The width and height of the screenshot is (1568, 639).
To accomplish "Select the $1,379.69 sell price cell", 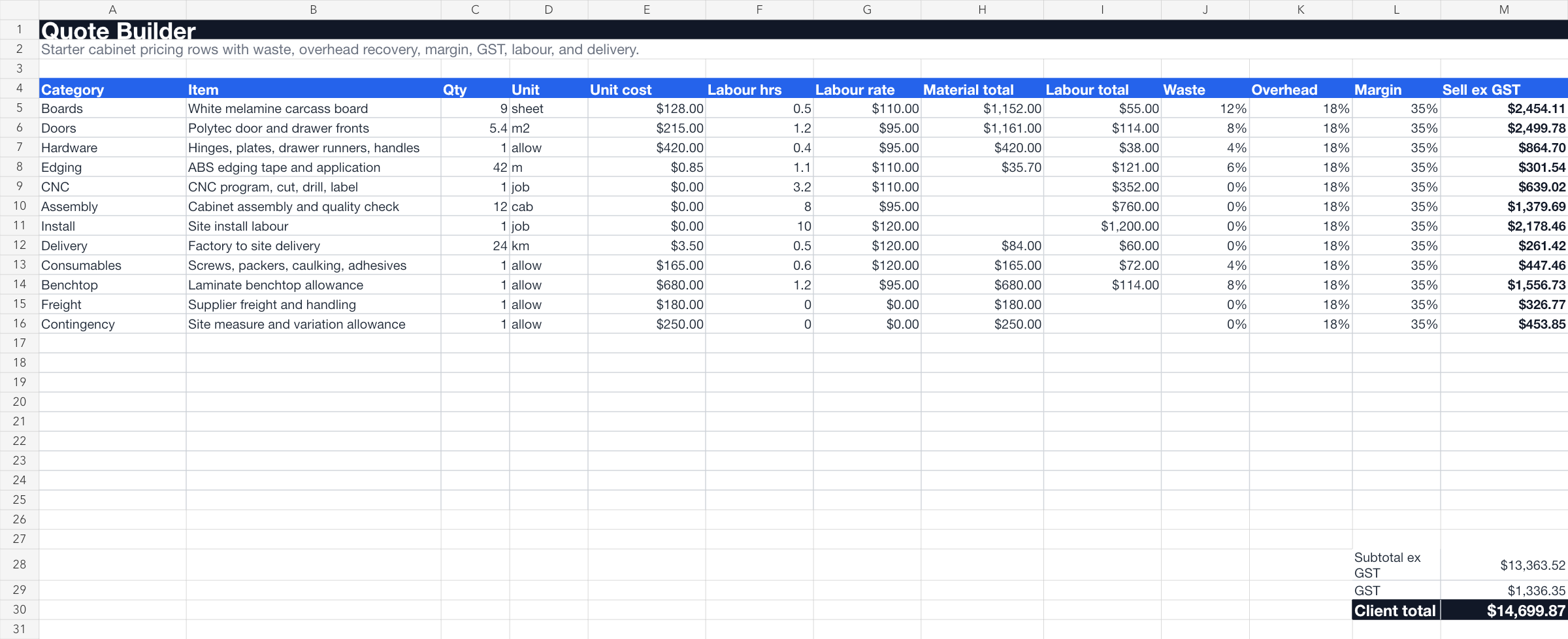I will pos(1504,206).
